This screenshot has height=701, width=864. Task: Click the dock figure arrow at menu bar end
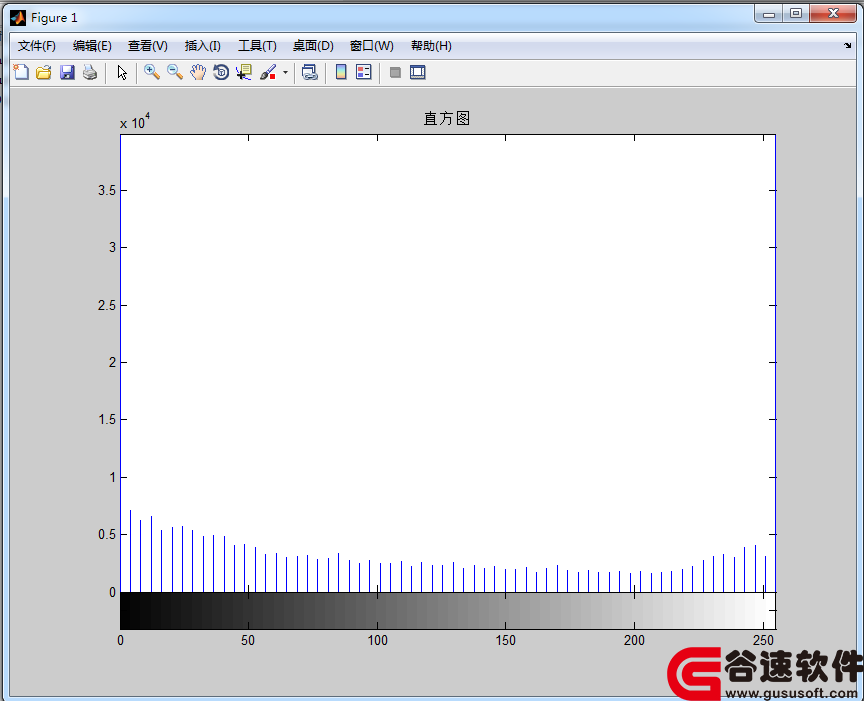[847, 46]
